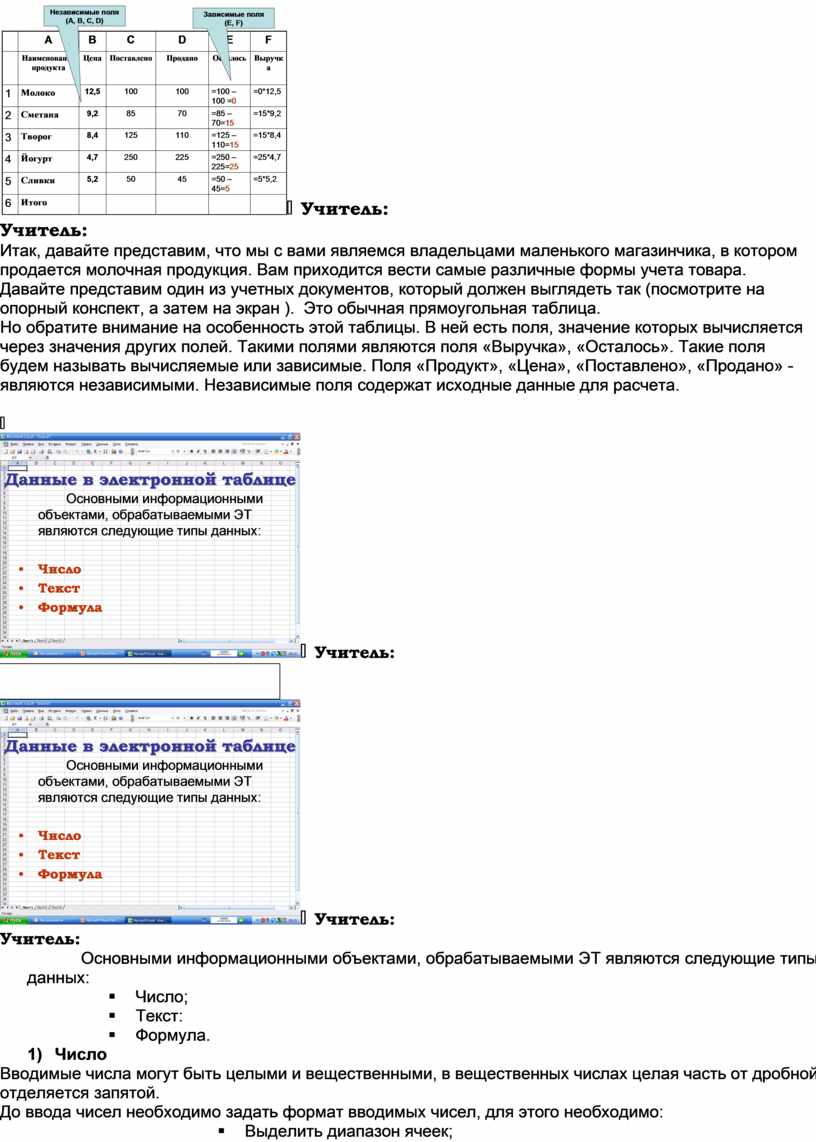The width and height of the screenshot is (816, 1142).
Task: Click the 'Итого' row label
Action: tap(49, 203)
